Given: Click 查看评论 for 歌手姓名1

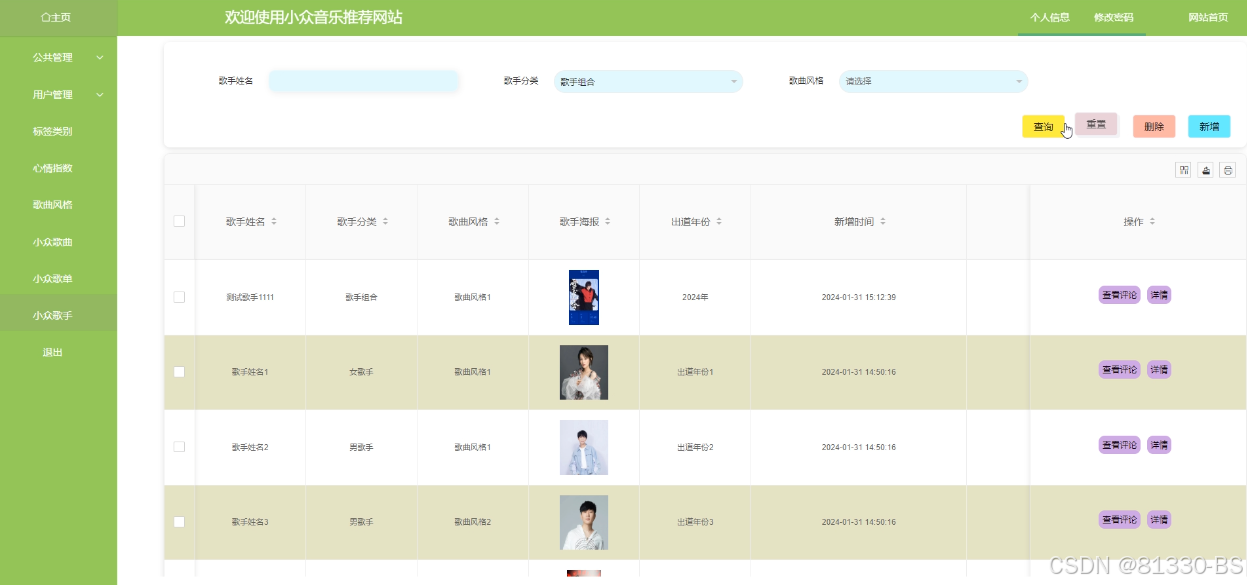Looking at the screenshot, I should (1120, 370).
